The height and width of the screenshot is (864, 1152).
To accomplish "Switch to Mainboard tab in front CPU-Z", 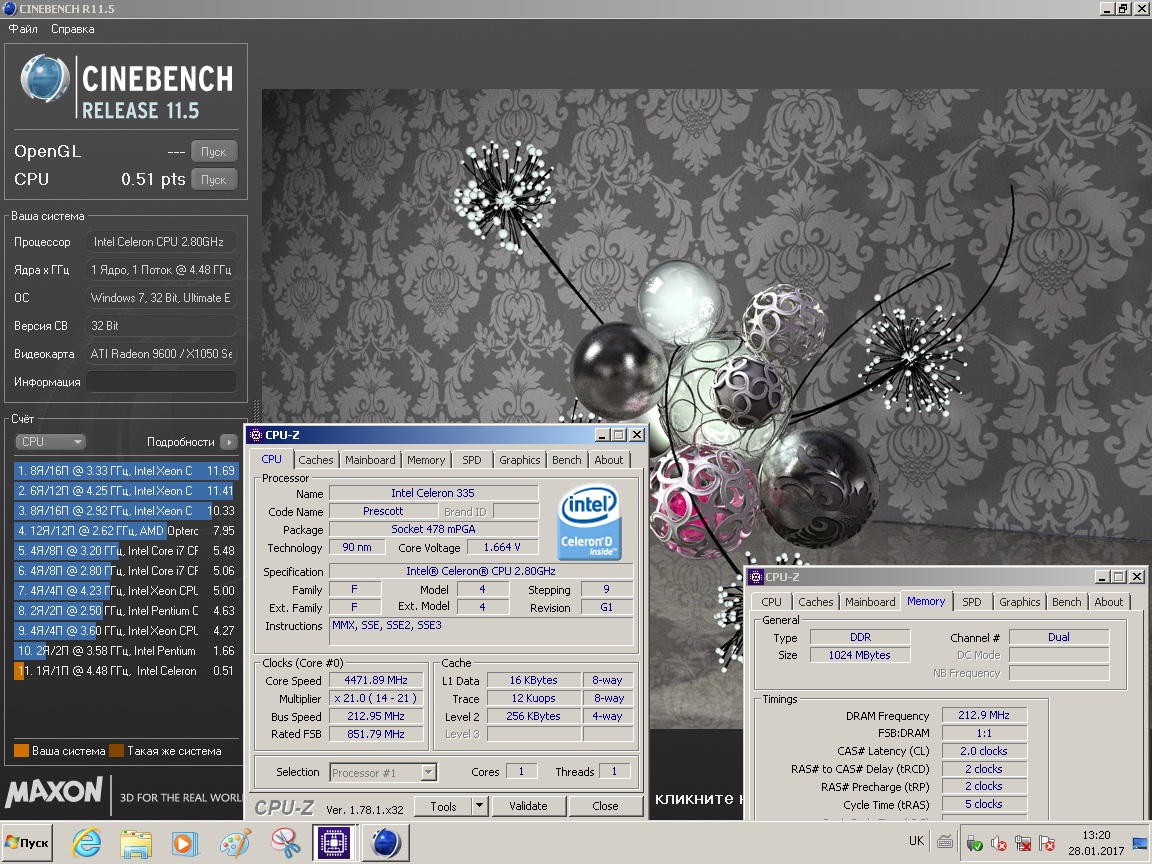I will coord(370,460).
